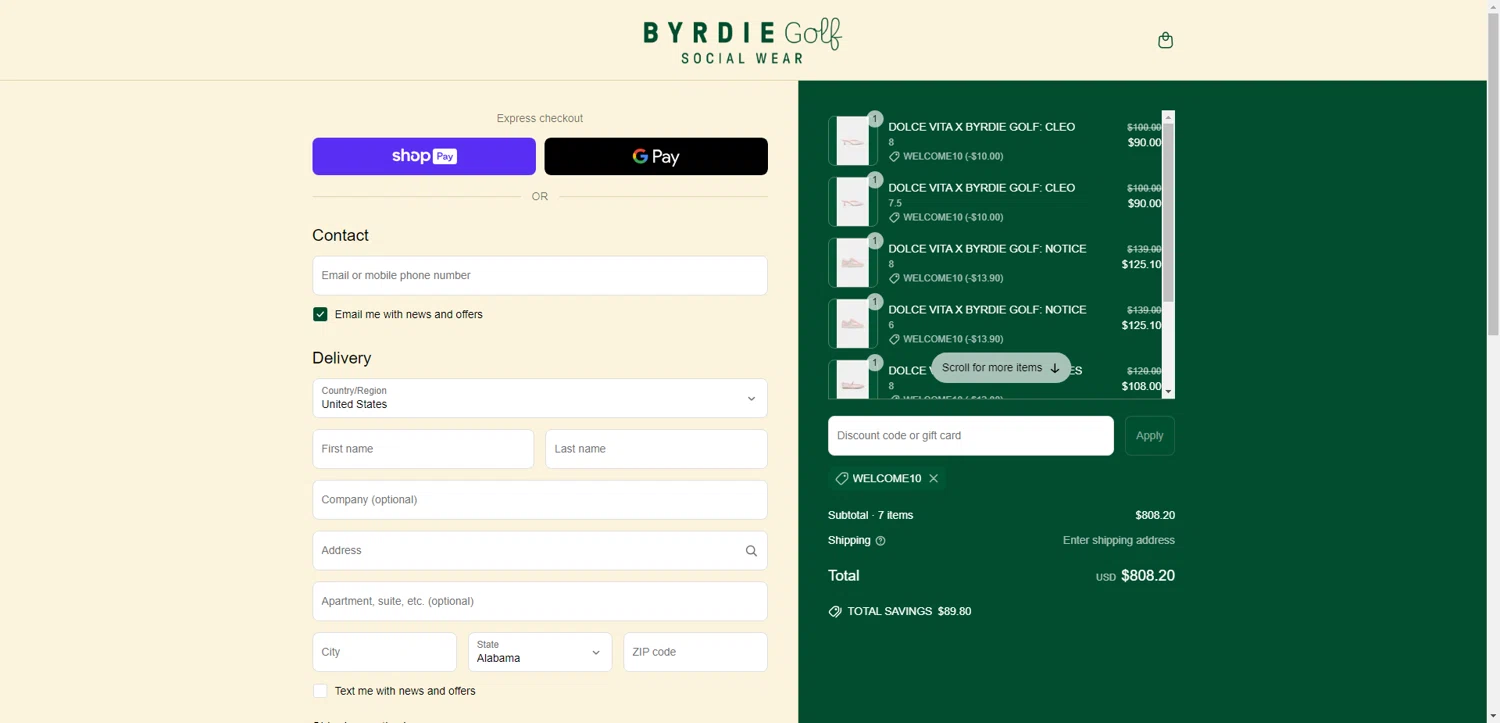Click the order summary scrollbar down arrow
Image resolution: width=1500 pixels, height=723 pixels.
(x=1168, y=392)
